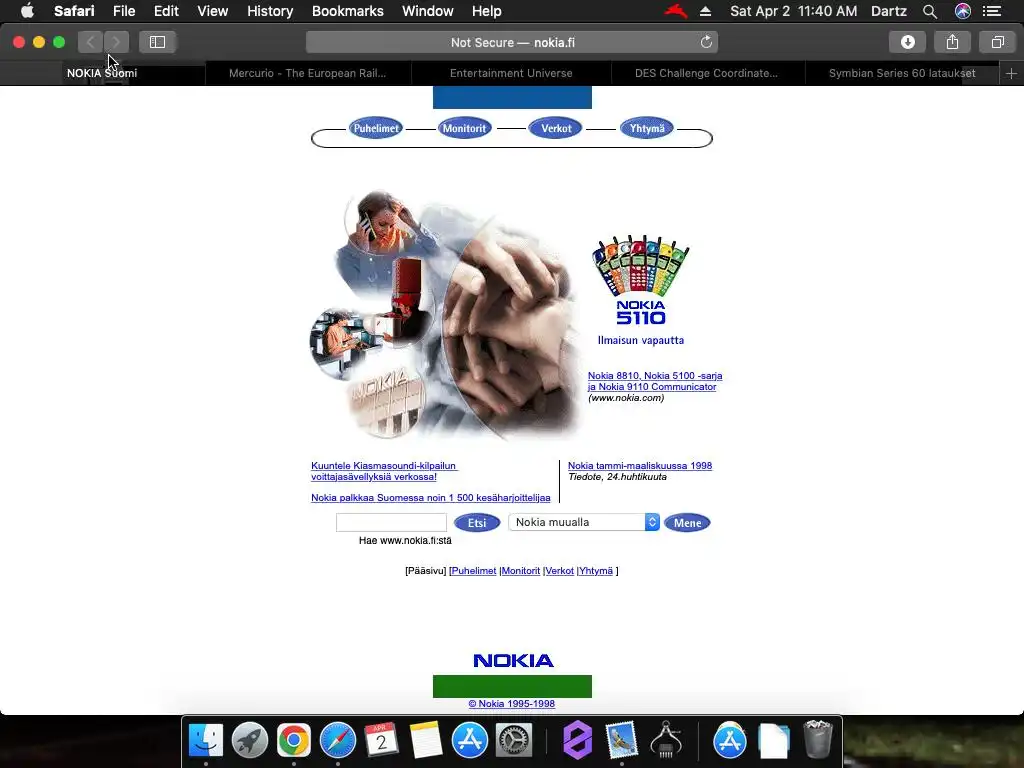Click the Safari back arrow button
Image resolution: width=1024 pixels, height=768 pixels.
point(91,42)
